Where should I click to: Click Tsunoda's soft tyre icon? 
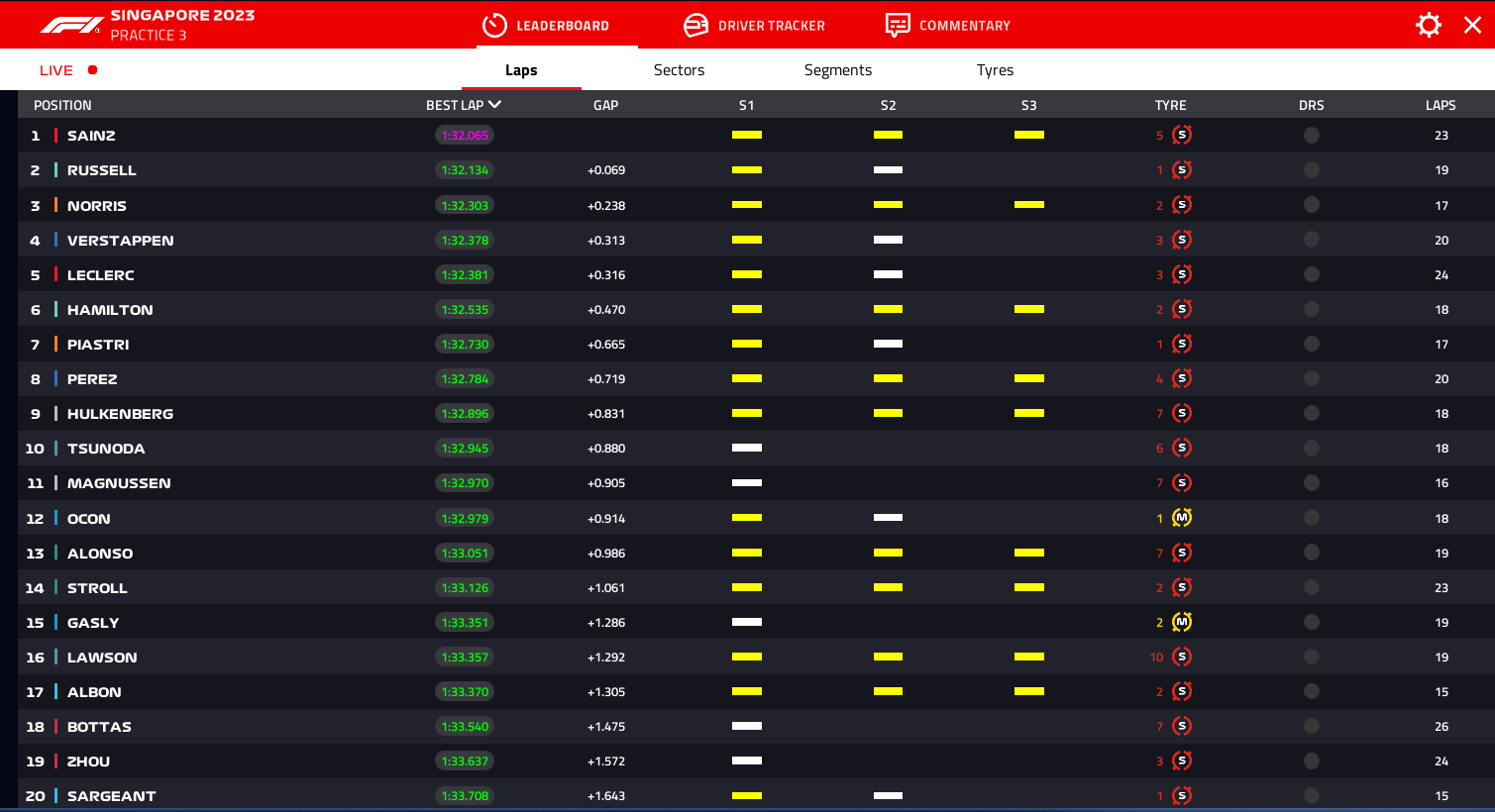1182,448
